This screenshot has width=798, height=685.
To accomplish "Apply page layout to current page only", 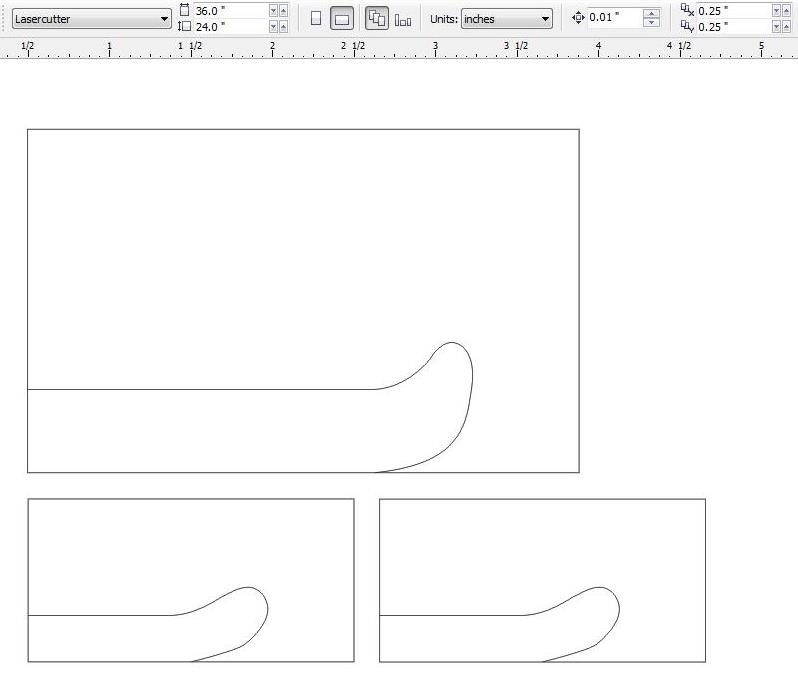I will 403,21.
